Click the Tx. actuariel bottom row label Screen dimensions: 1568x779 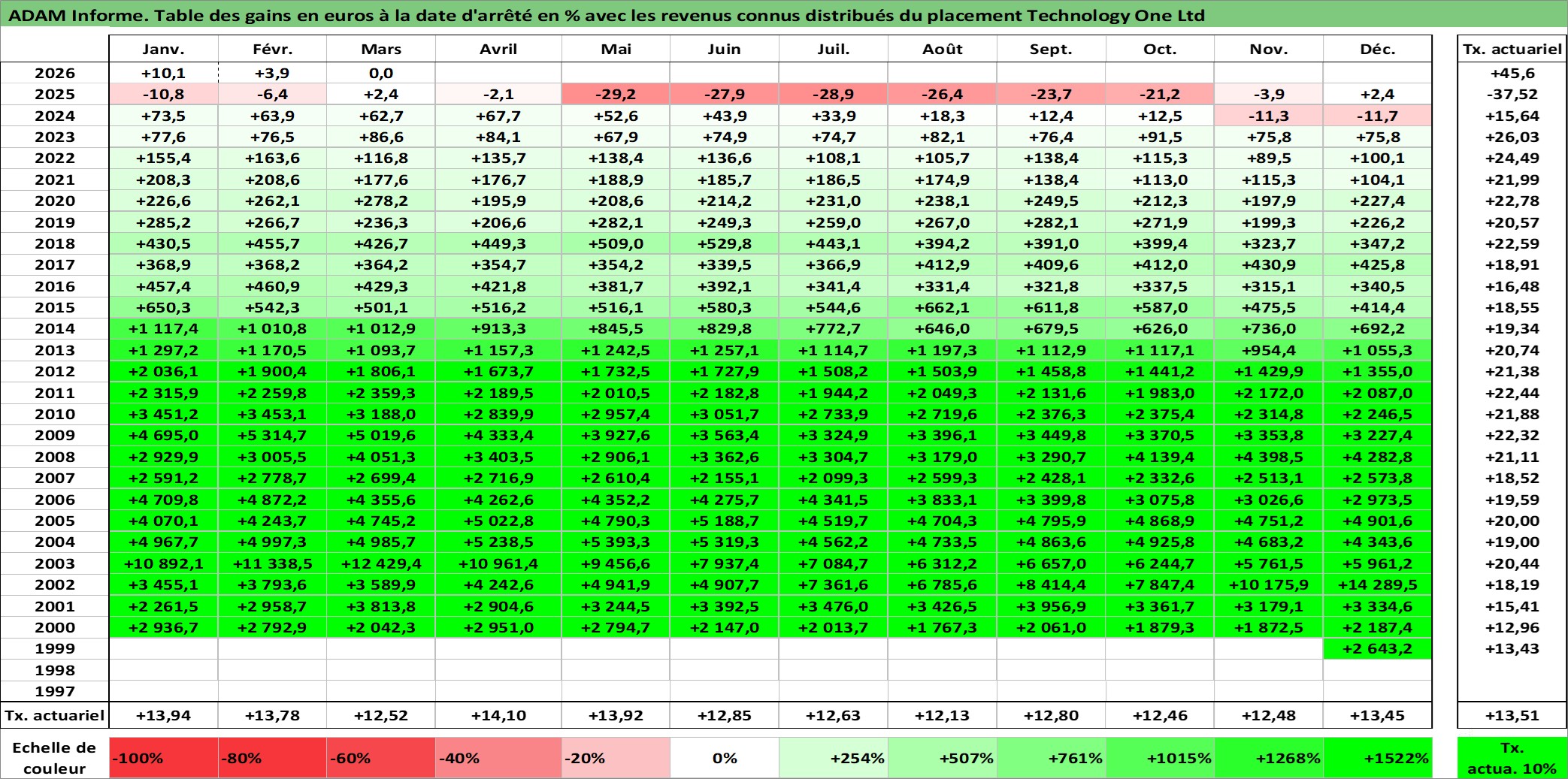(55, 715)
